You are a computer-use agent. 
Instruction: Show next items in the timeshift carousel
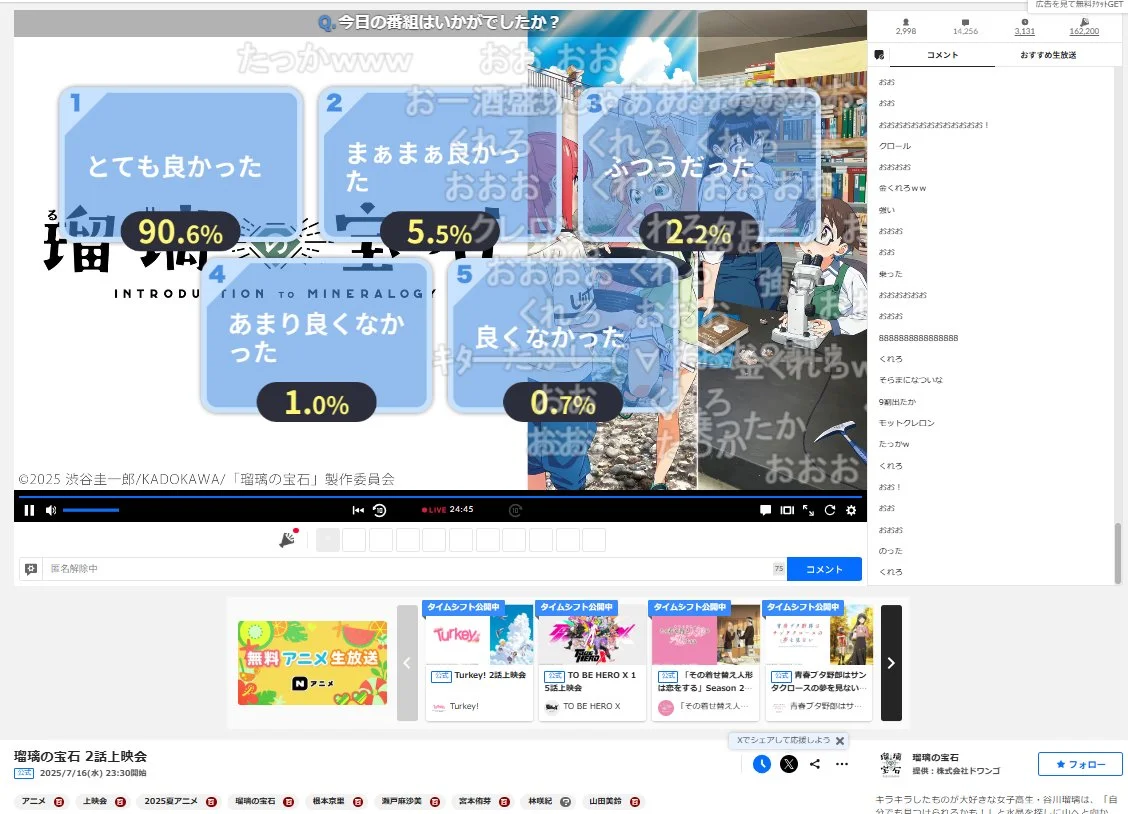click(891, 663)
